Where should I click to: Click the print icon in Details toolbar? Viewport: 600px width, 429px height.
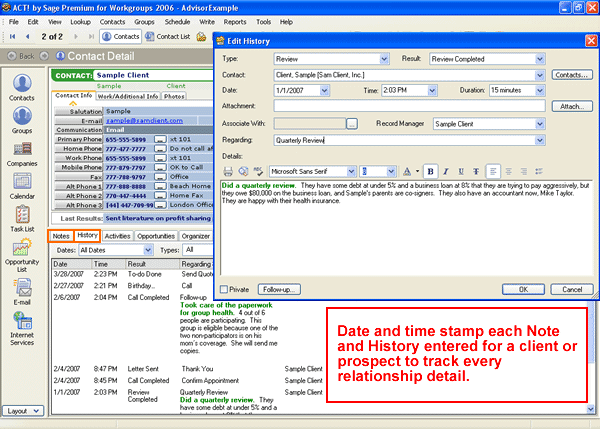click(x=228, y=171)
